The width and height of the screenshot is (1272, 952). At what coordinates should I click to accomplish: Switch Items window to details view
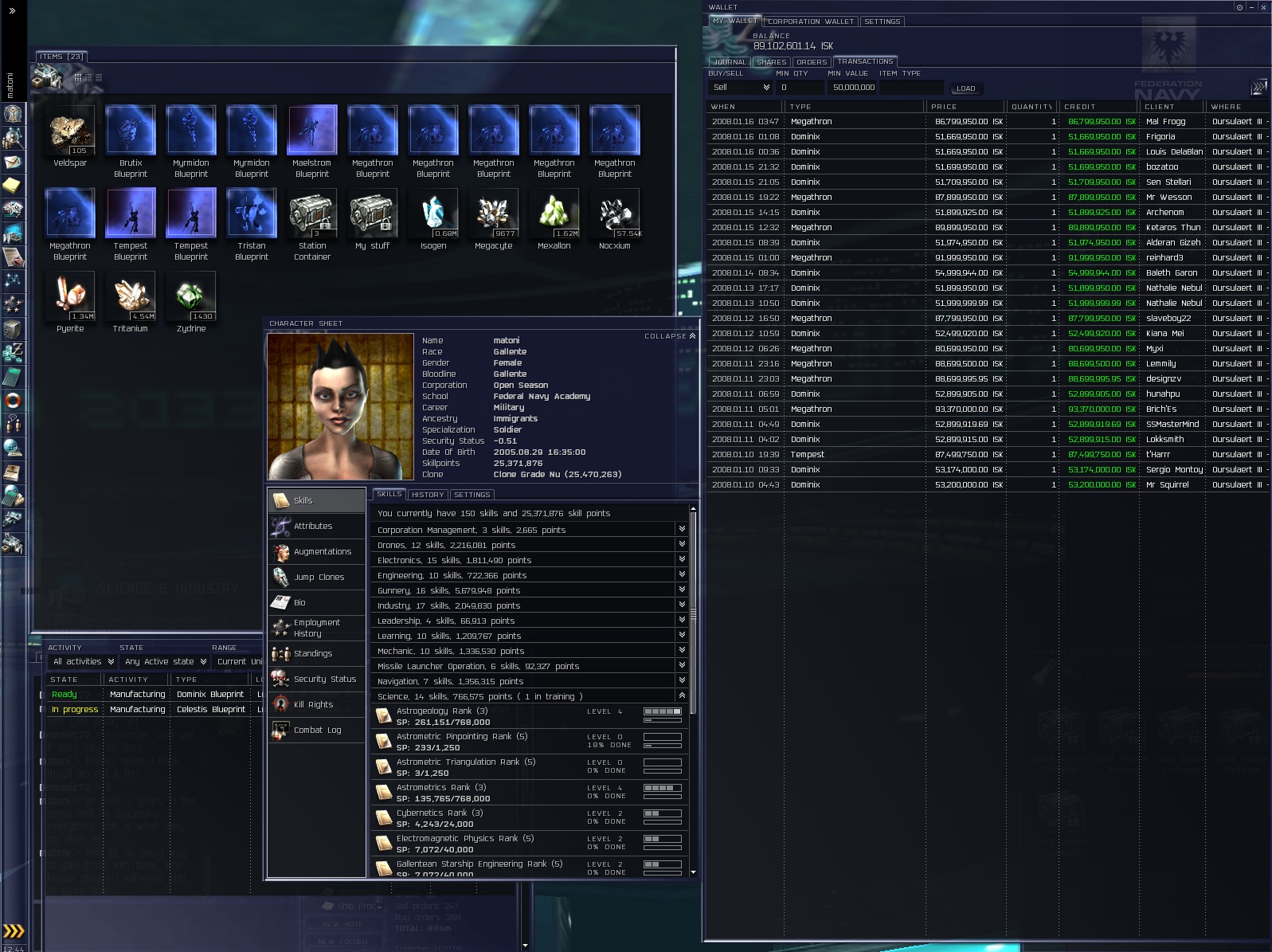click(88, 78)
